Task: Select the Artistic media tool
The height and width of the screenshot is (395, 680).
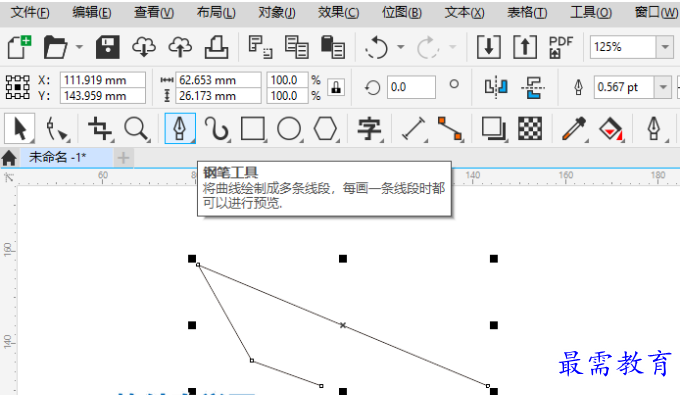Action: pos(217,129)
